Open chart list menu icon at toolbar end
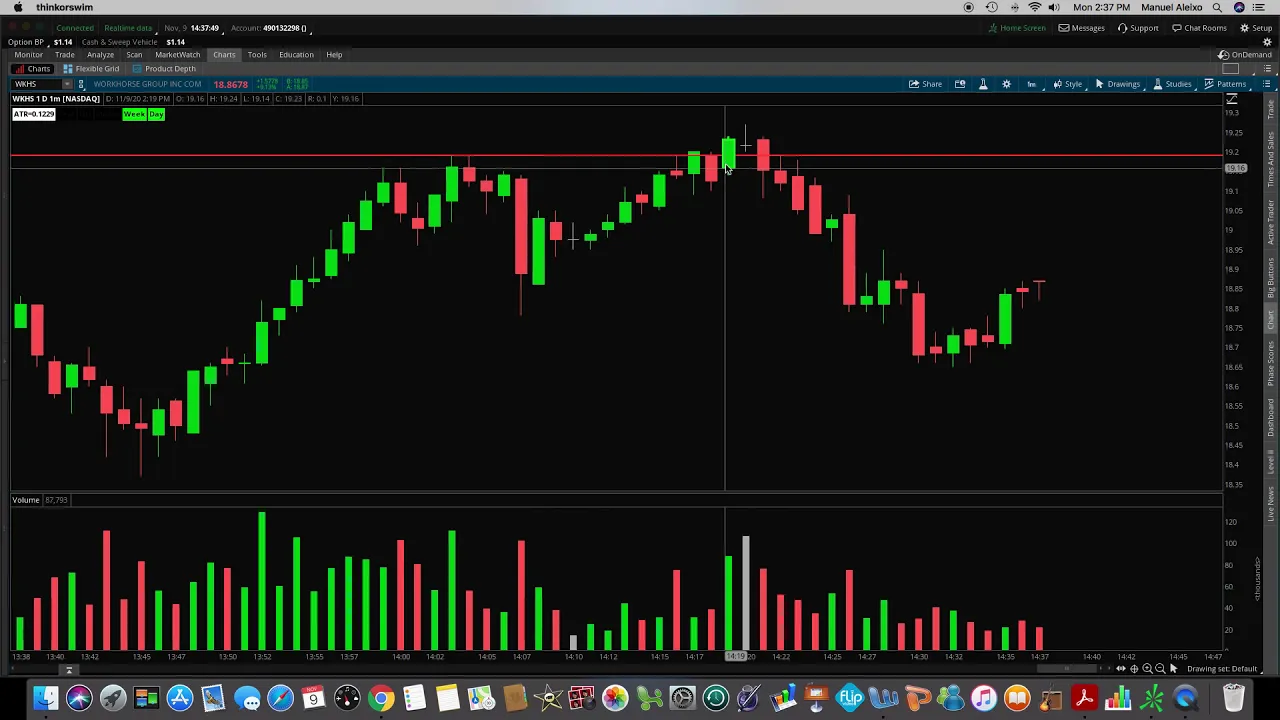This screenshot has height=720, width=1280. (x=1267, y=84)
